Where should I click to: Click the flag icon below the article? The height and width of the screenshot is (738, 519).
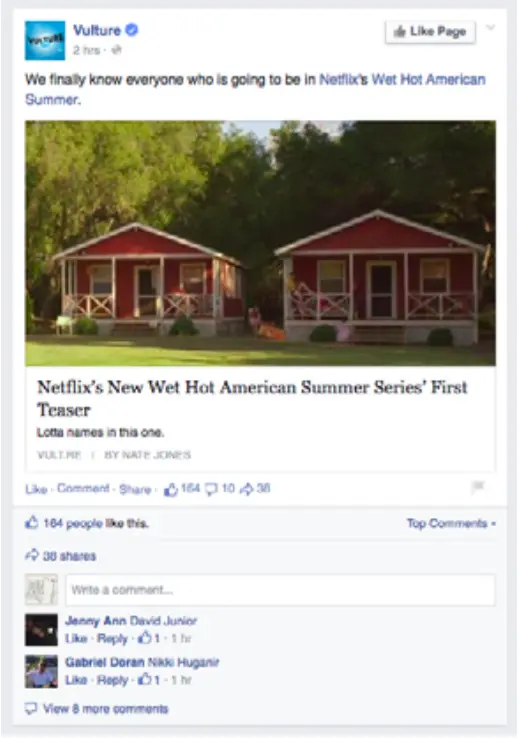(x=478, y=487)
